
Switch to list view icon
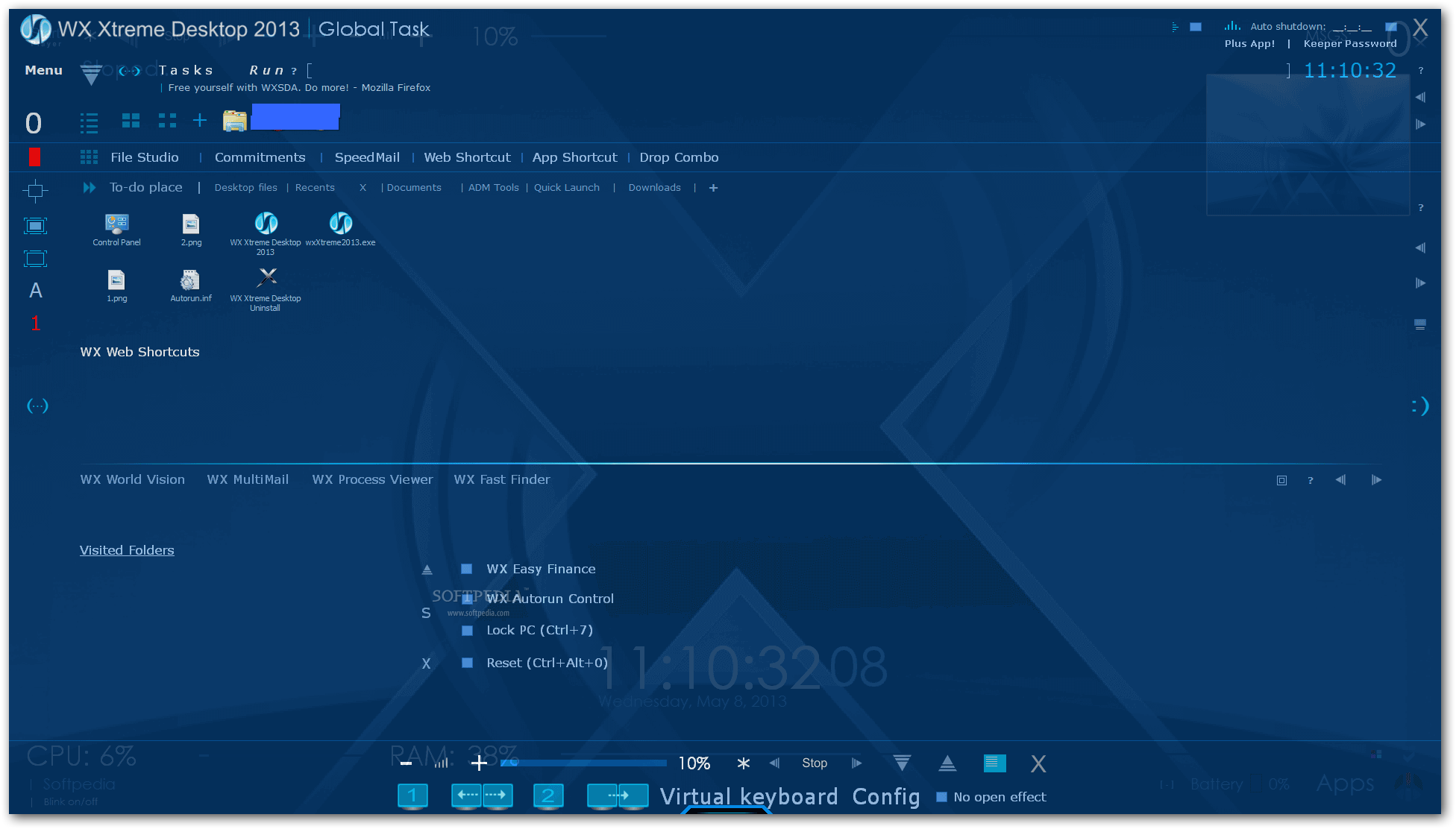point(89,122)
